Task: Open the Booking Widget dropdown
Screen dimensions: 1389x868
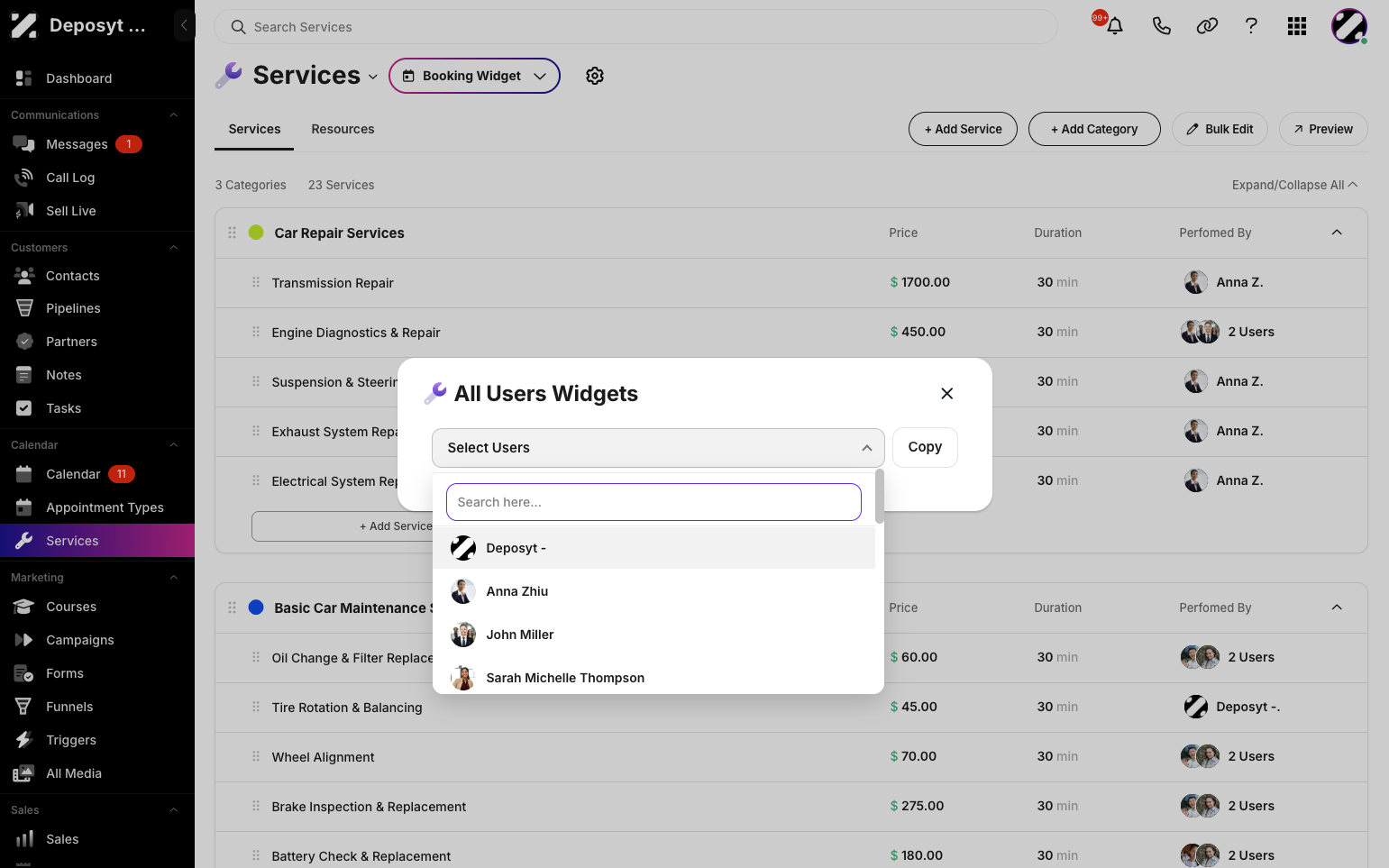Action: click(474, 76)
